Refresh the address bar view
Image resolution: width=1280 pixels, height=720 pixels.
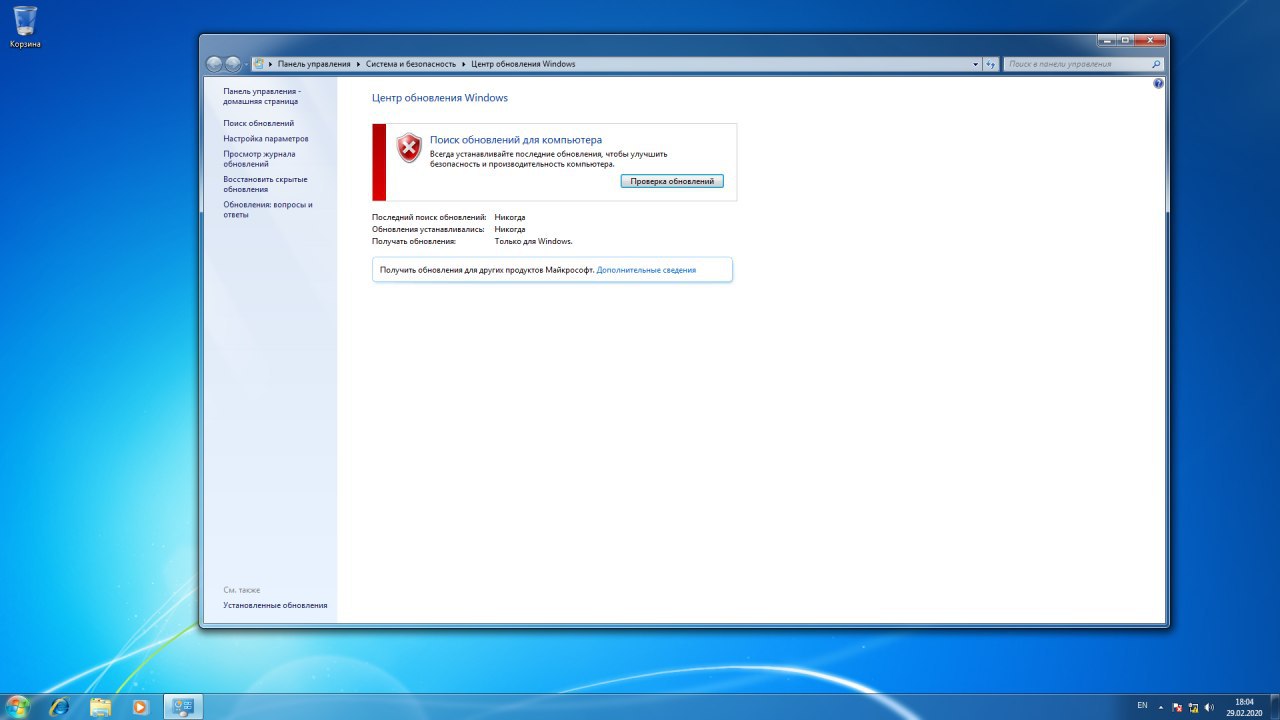point(990,64)
